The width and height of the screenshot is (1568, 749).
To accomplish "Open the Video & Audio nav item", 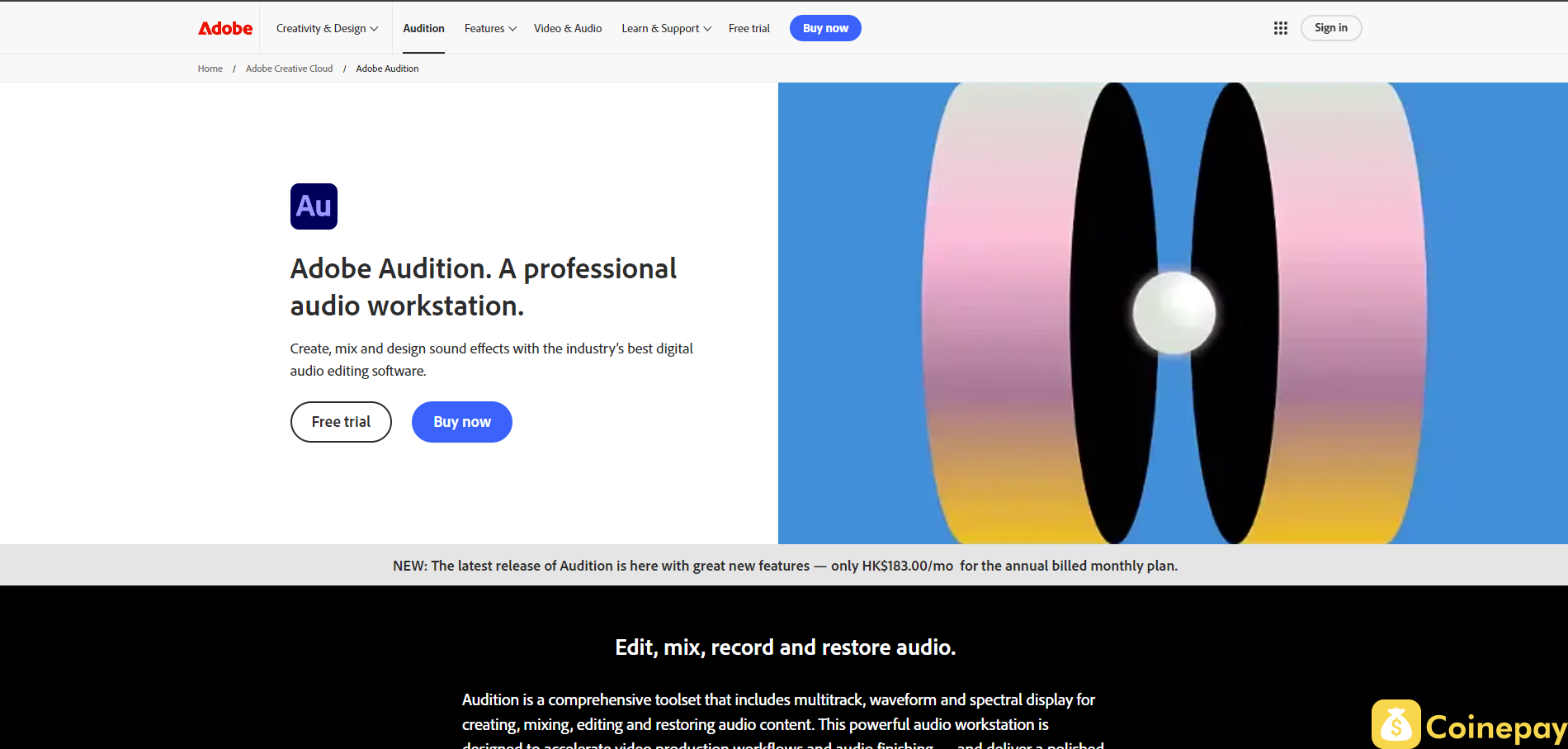I will (x=568, y=28).
